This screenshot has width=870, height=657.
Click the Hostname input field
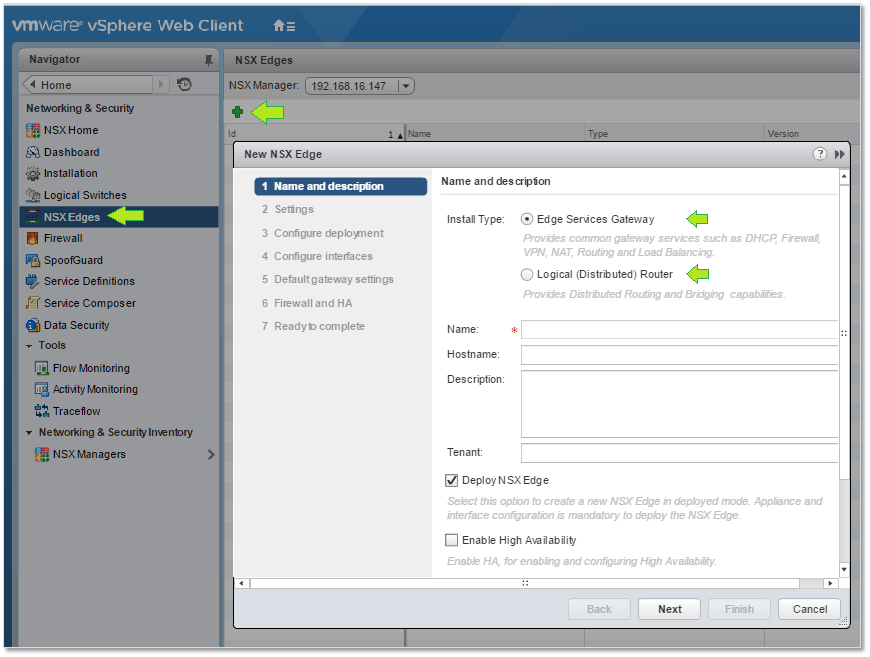click(x=679, y=355)
